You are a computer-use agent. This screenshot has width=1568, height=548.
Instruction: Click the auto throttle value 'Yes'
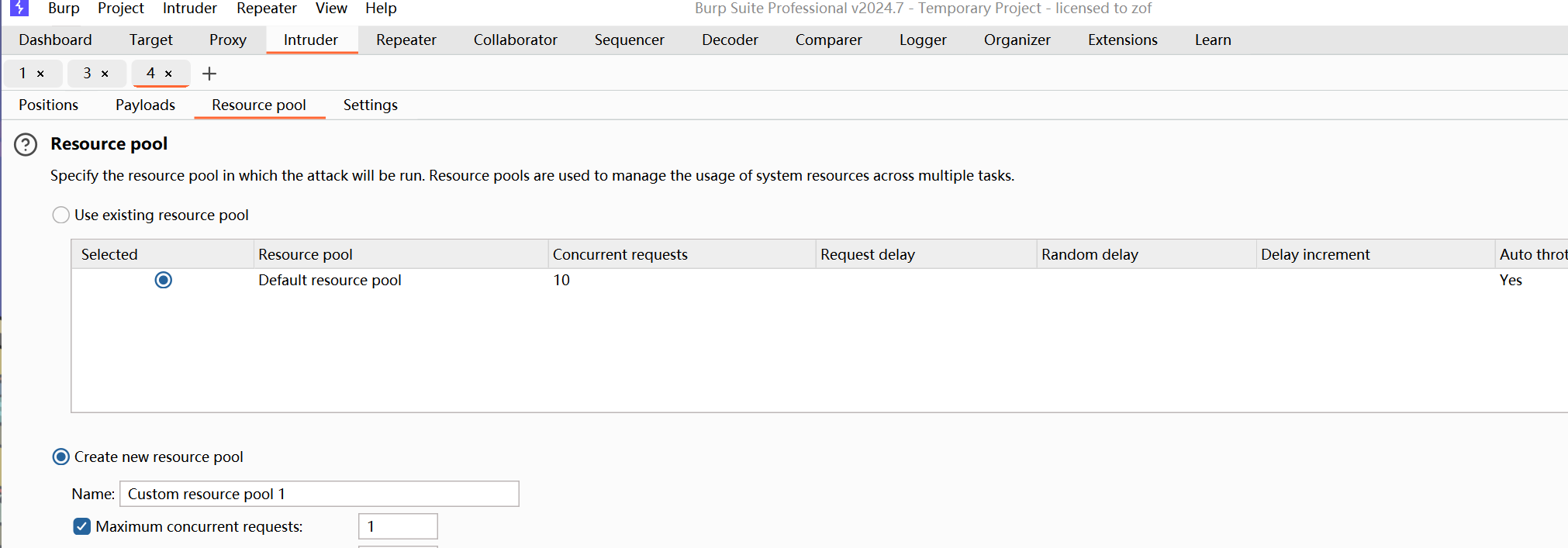(1511, 280)
